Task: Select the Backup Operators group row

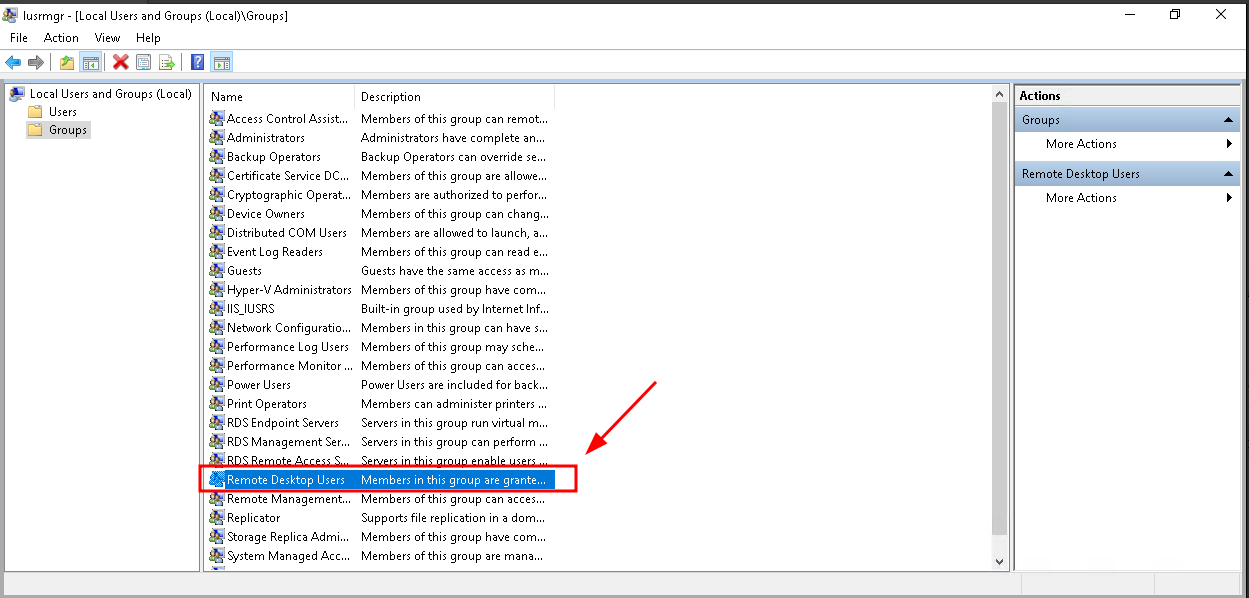Action: 273,157
